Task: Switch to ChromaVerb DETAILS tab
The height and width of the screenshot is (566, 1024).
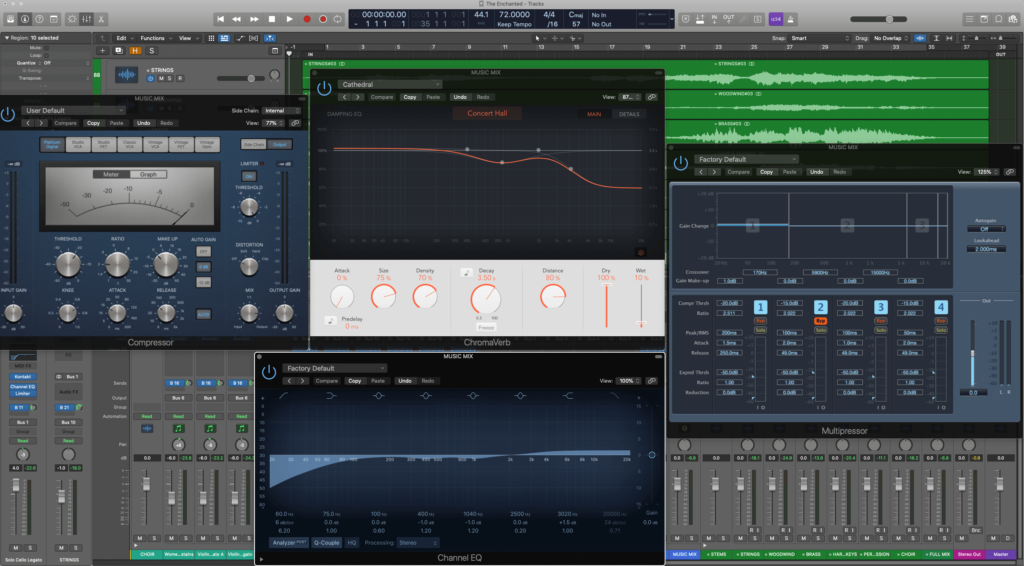Action: click(x=629, y=114)
